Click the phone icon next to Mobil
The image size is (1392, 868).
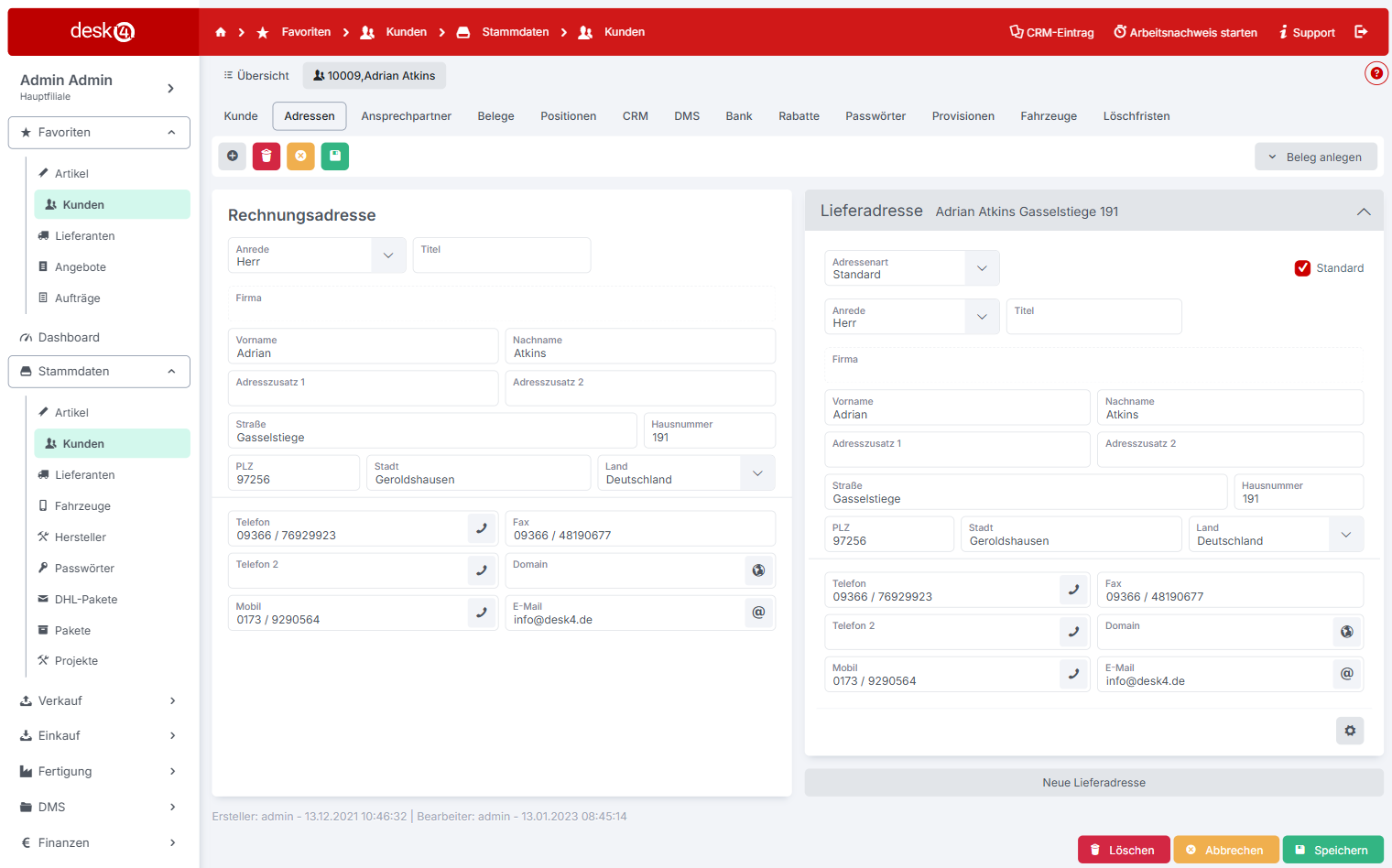[482, 613]
